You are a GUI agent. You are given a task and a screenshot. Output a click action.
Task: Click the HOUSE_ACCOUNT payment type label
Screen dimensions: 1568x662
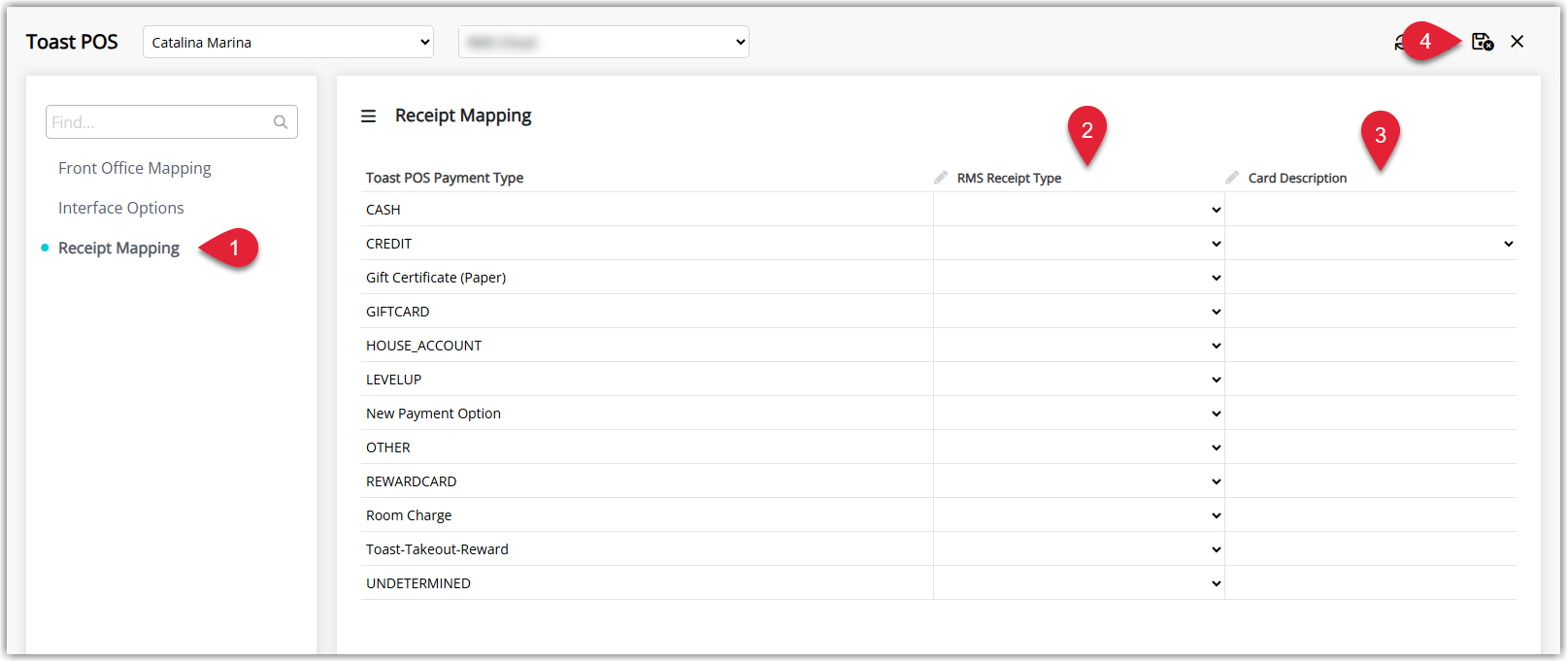click(423, 346)
